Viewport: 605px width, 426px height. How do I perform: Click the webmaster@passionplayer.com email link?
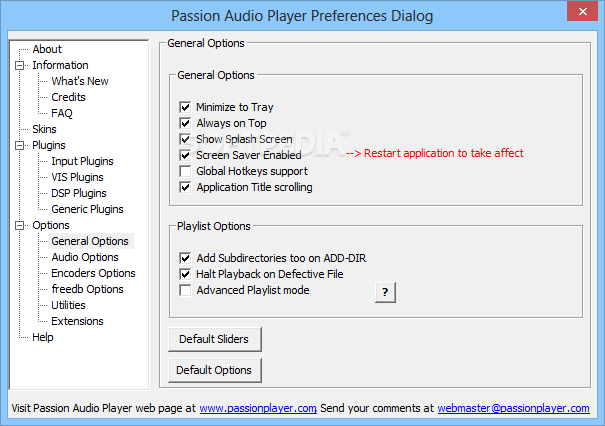click(x=512, y=409)
